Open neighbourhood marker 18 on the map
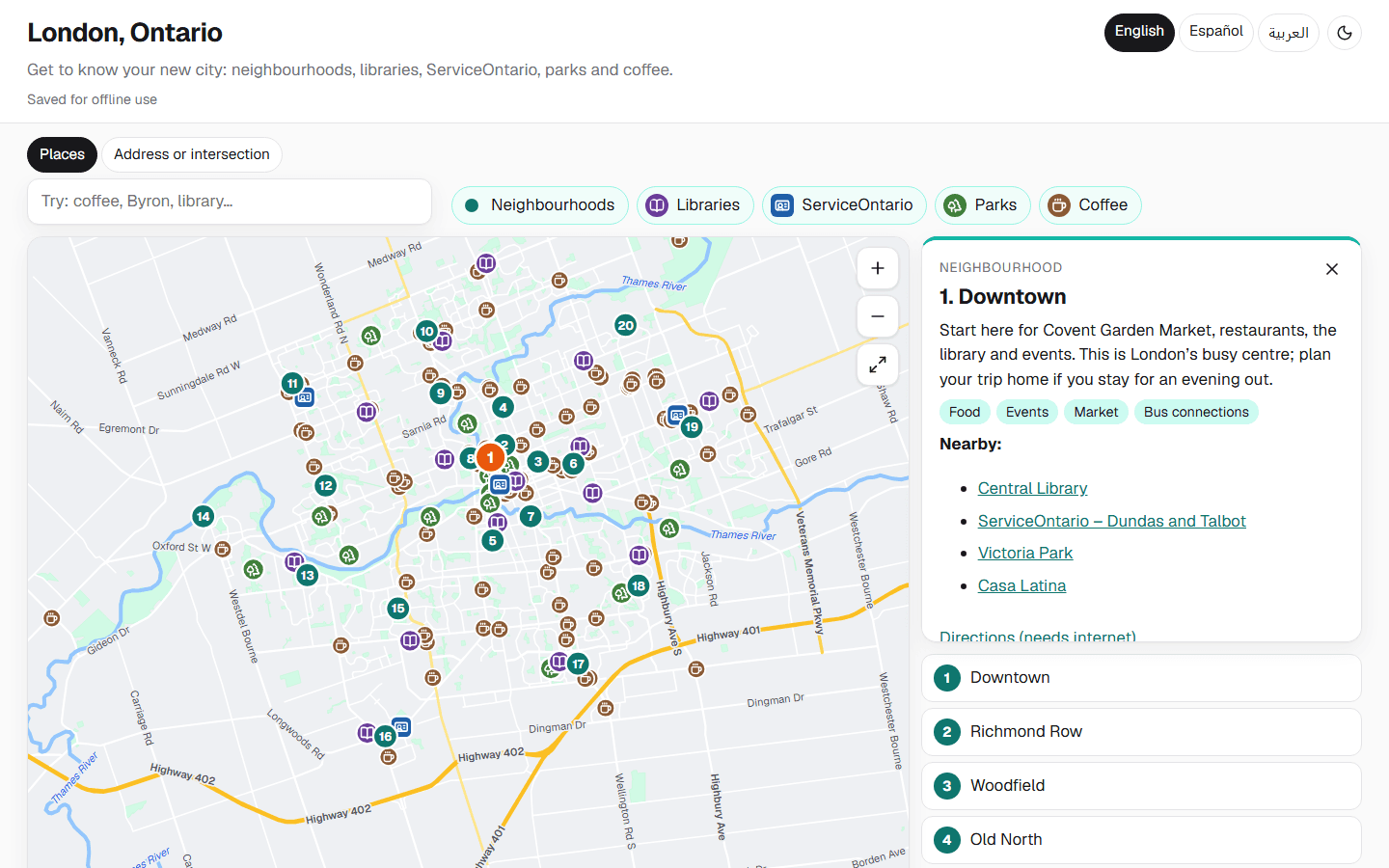This screenshot has width=1389, height=868. point(639,585)
